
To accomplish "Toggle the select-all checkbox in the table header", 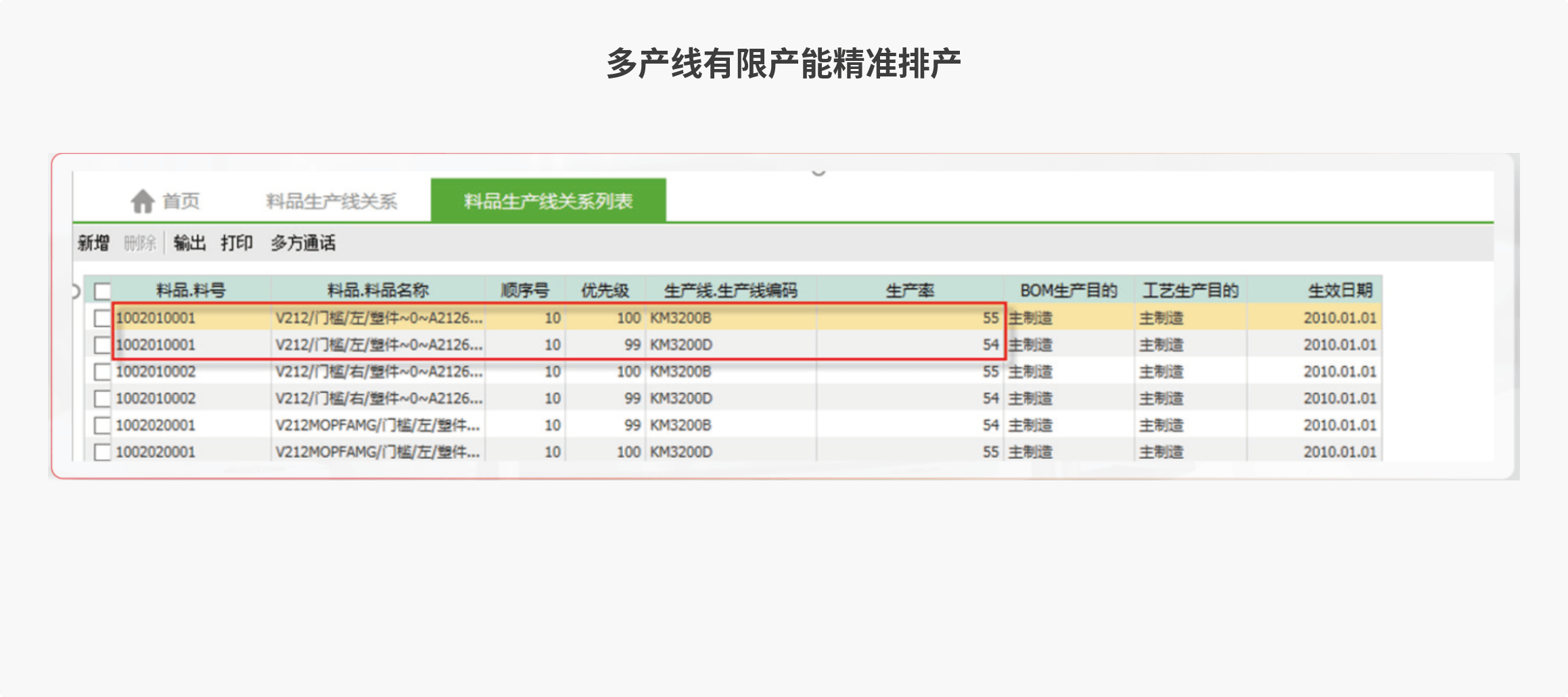I will [102, 291].
